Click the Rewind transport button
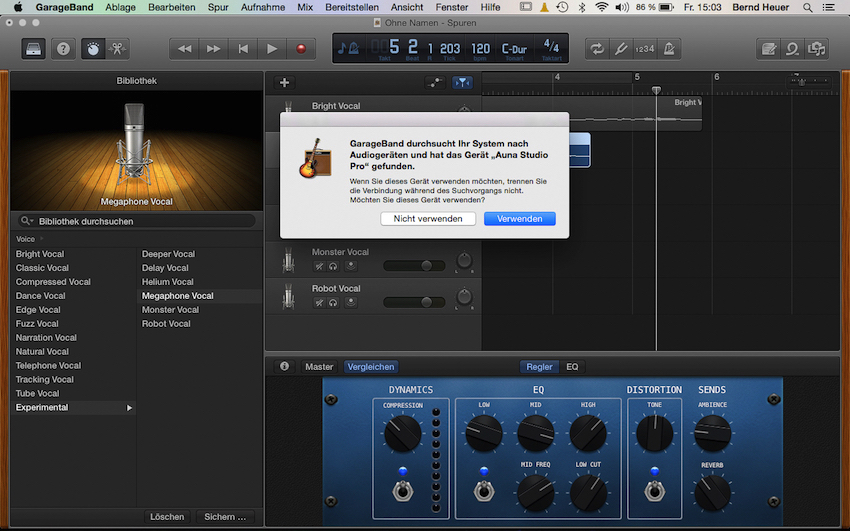 [184, 49]
